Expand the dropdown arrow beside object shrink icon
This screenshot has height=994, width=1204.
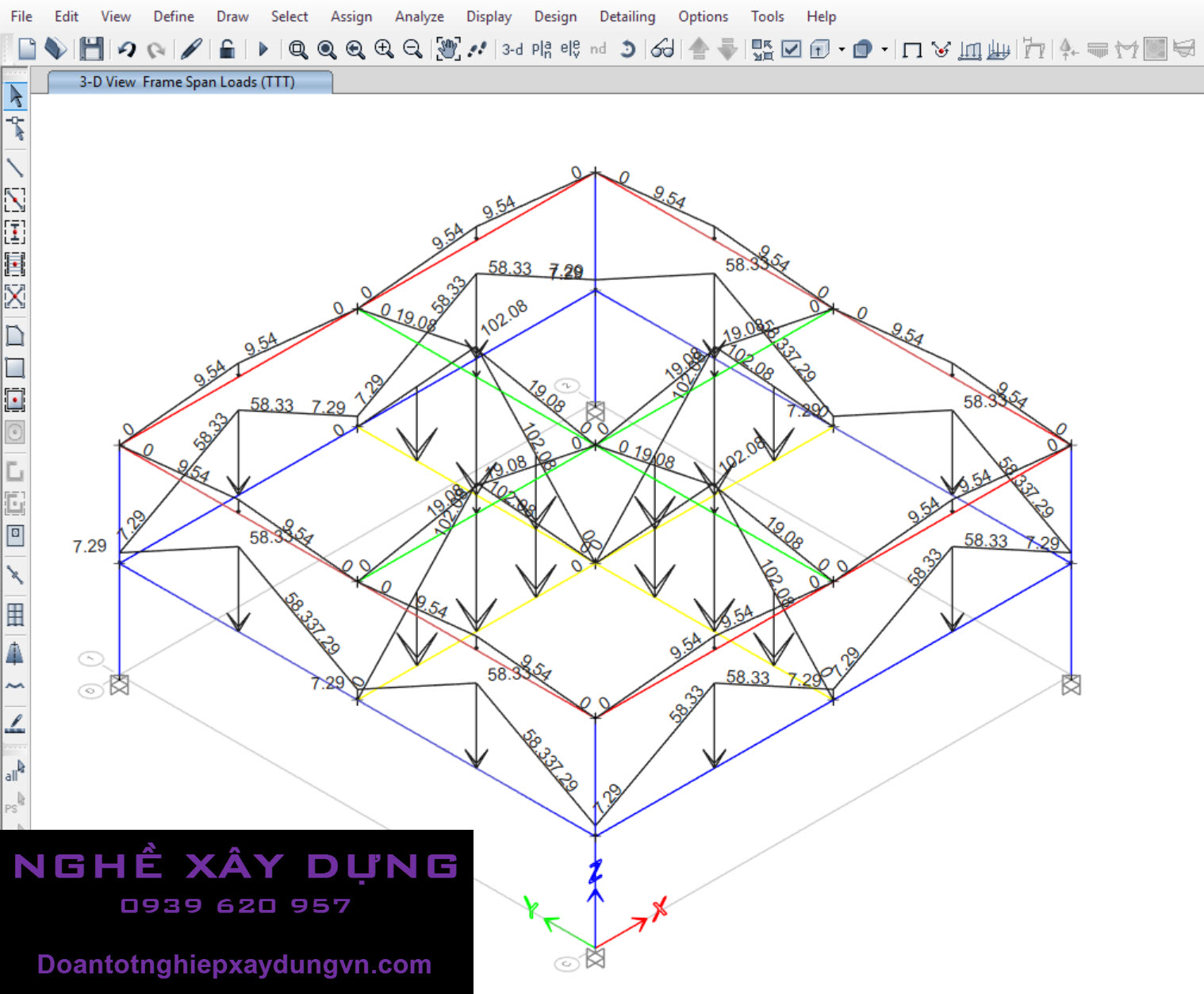click(x=842, y=49)
